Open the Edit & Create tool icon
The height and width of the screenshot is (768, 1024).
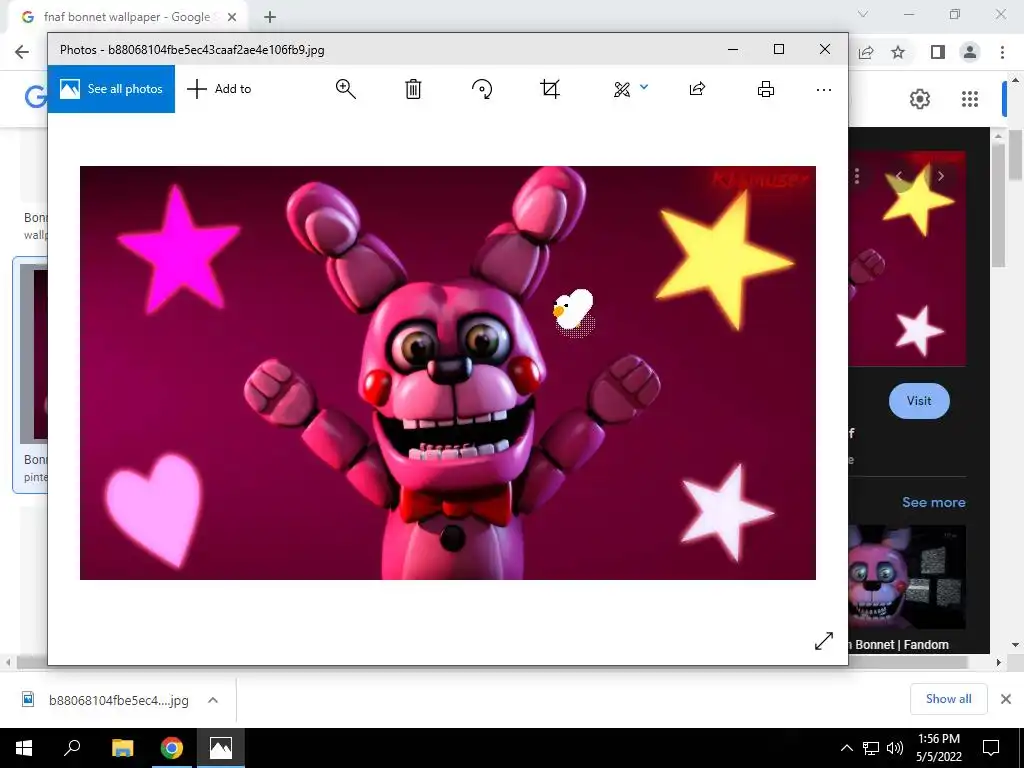[x=622, y=89]
